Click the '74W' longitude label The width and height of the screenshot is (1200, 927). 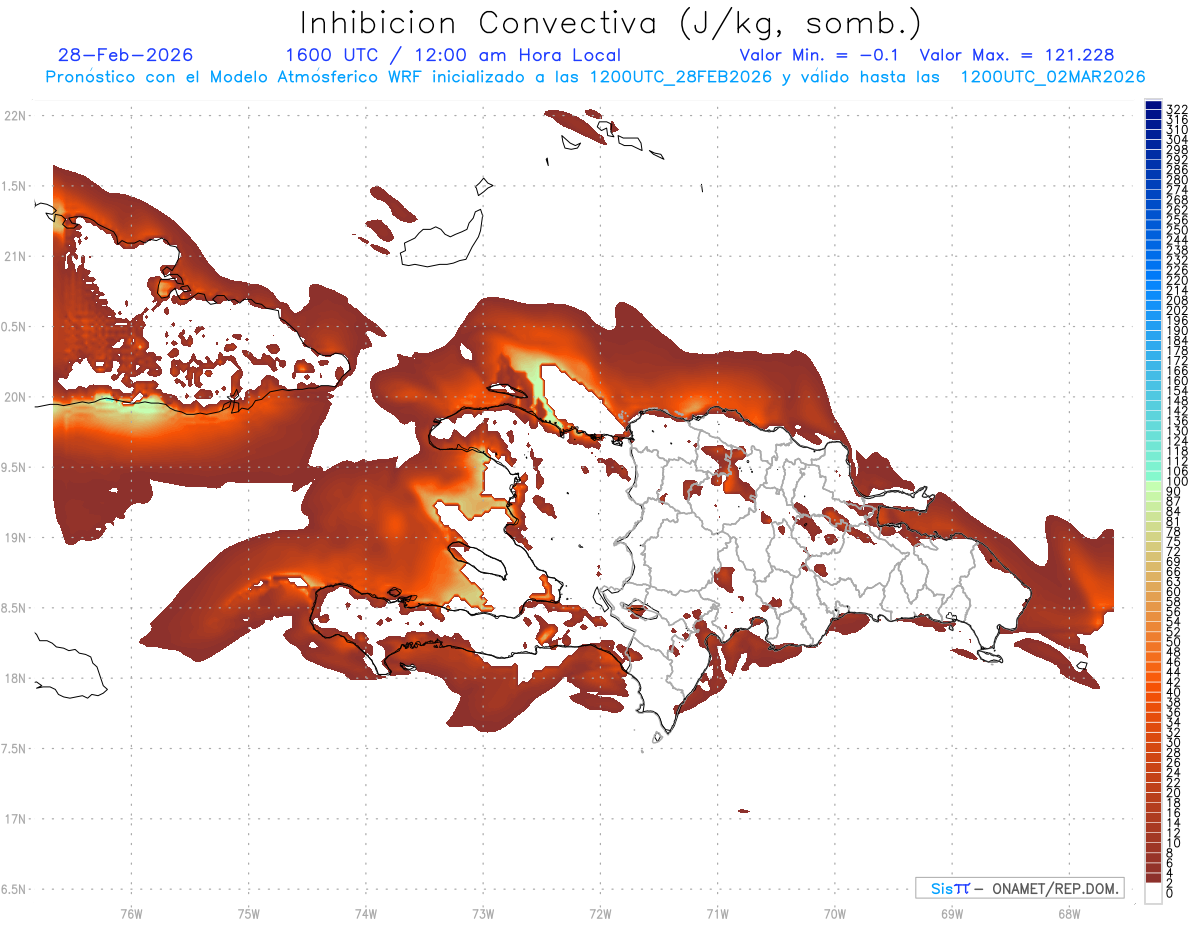pos(365,913)
